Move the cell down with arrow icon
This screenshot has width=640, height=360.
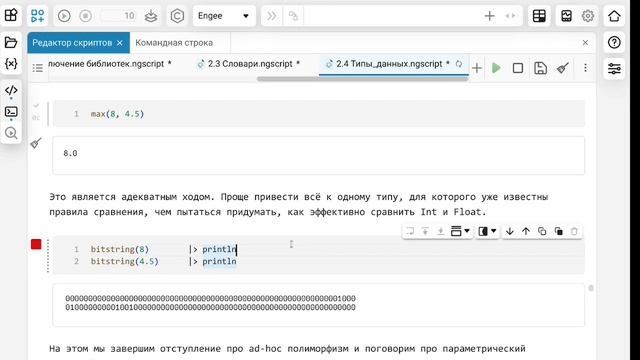(509, 231)
